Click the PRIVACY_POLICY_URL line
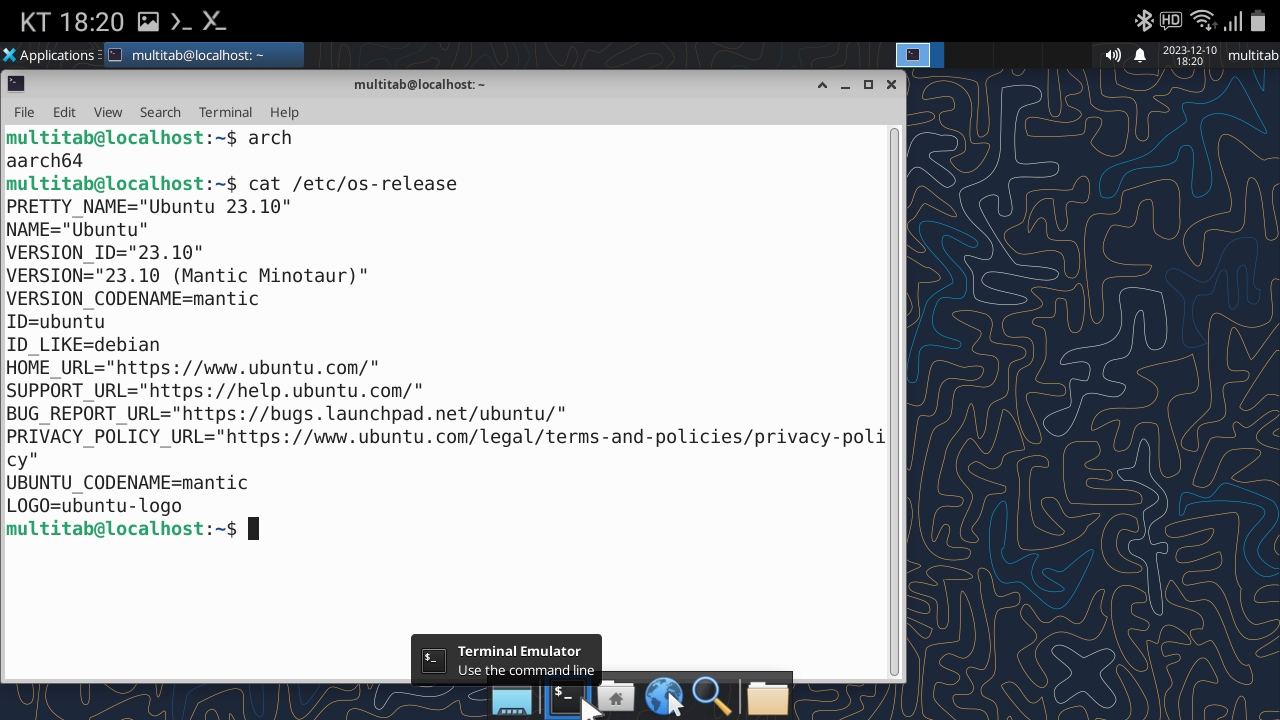This screenshot has height=720, width=1280. pos(445,448)
